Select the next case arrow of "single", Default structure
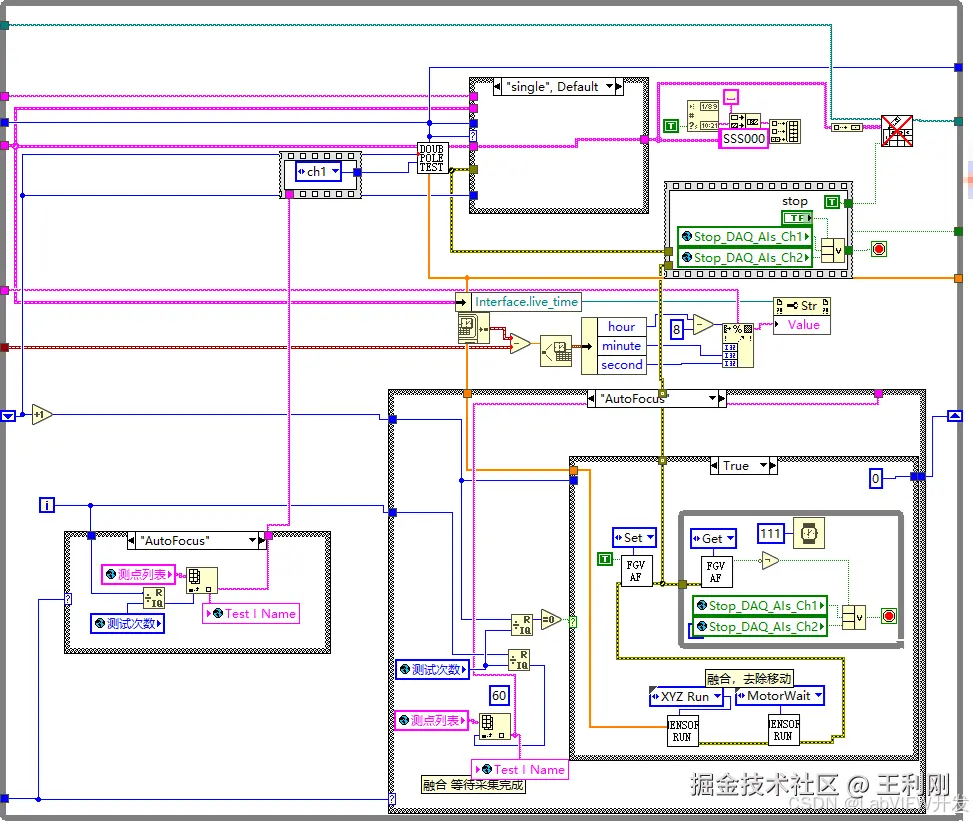Screen dimensions: 973x821 coord(619,87)
